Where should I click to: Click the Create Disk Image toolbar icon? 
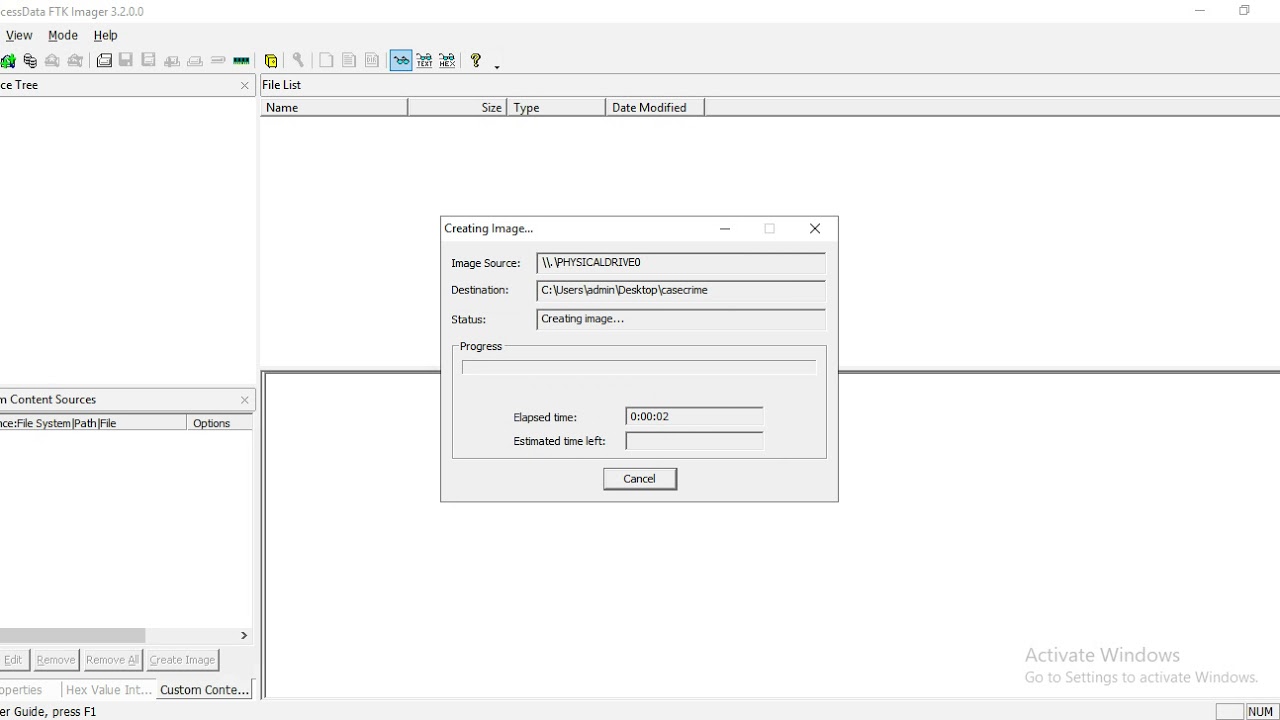click(x=104, y=61)
